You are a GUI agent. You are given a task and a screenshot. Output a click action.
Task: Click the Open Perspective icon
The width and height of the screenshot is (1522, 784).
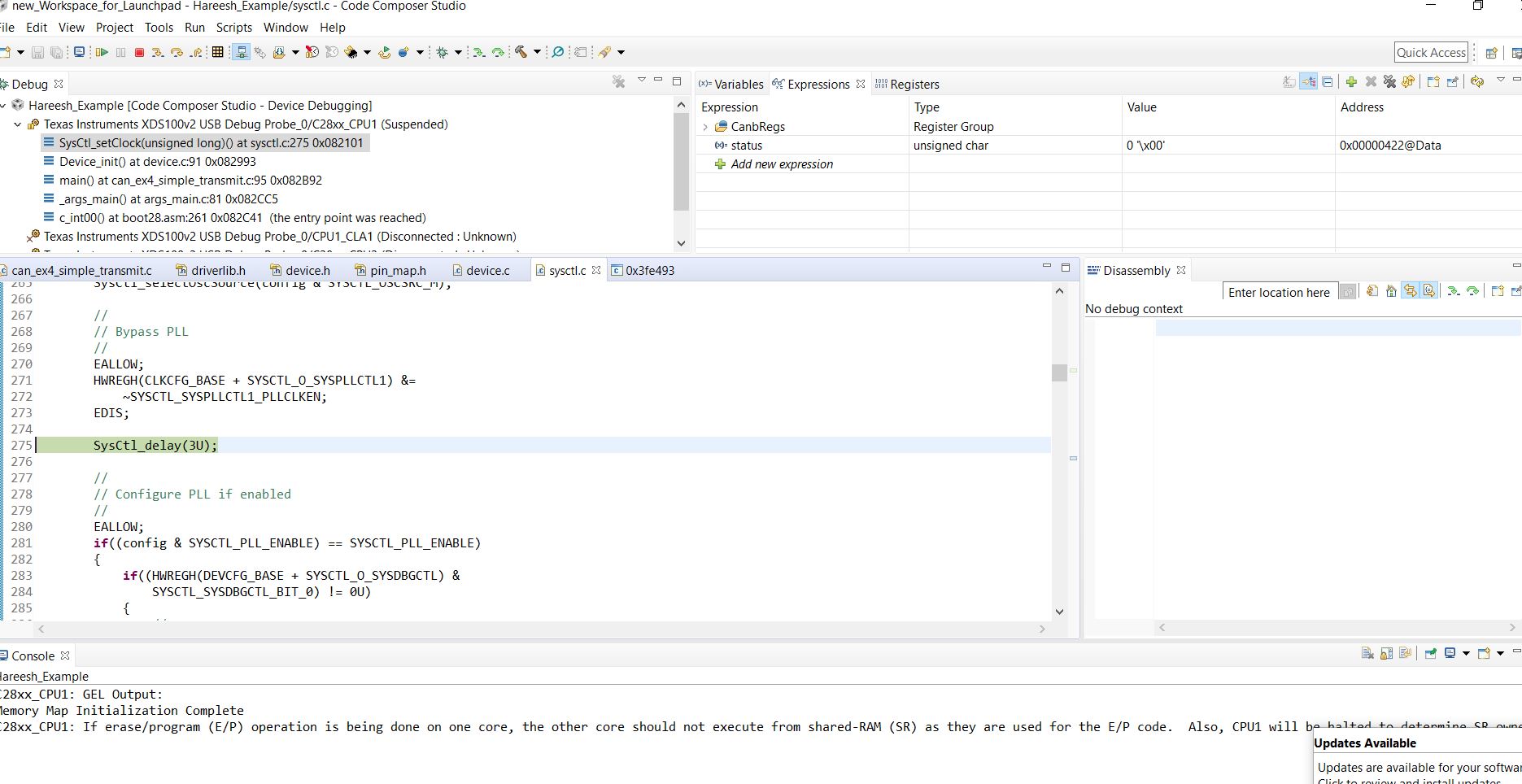pos(1491,53)
